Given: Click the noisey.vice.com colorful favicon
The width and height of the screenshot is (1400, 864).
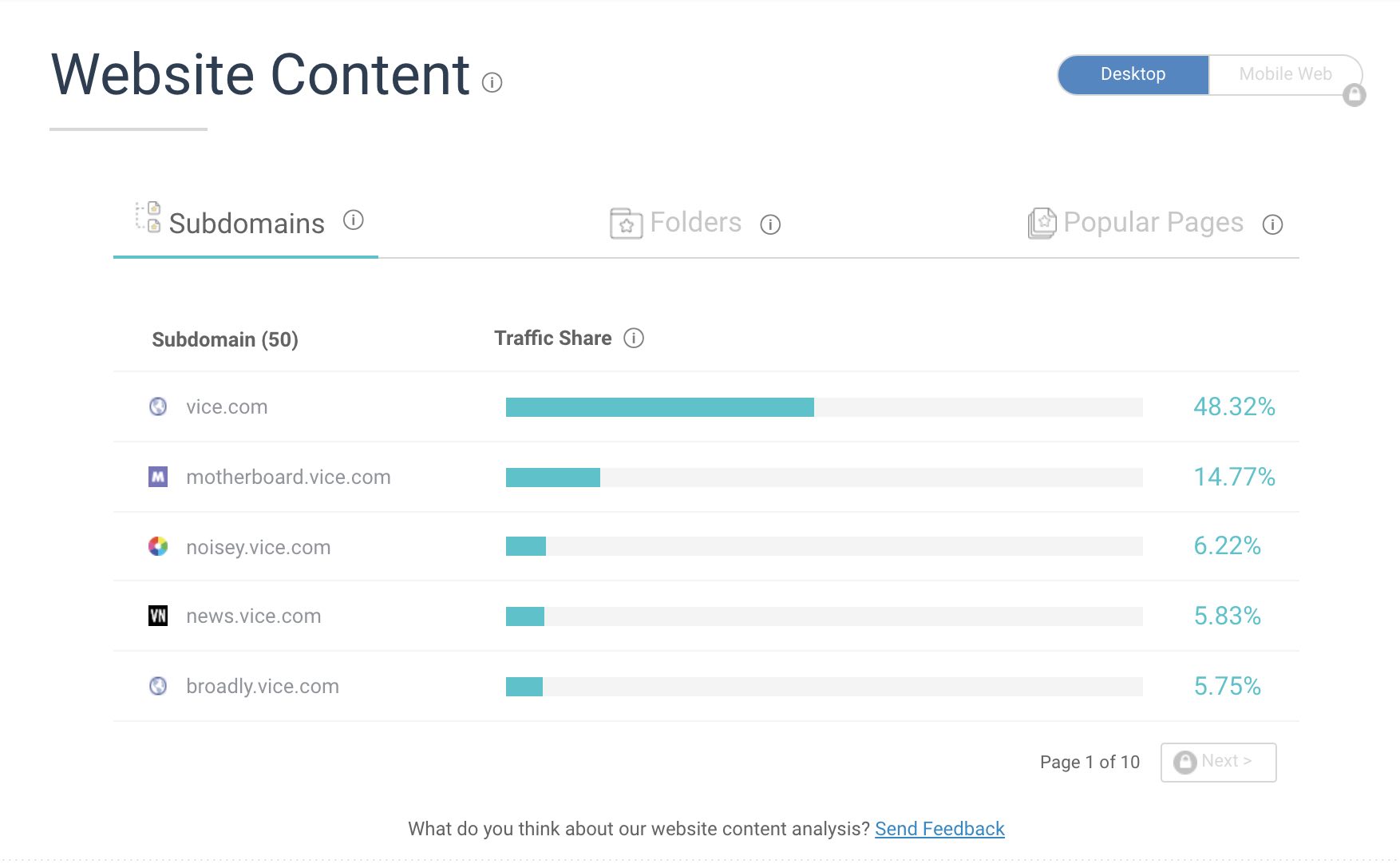Looking at the screenshot, I should (158, 547).
